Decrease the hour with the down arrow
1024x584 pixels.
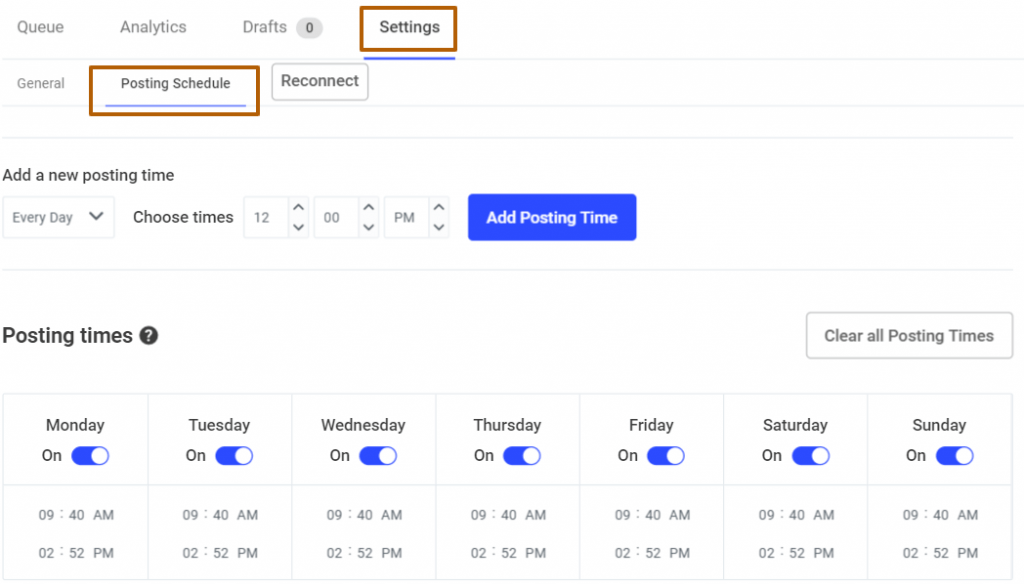[298, 227]
